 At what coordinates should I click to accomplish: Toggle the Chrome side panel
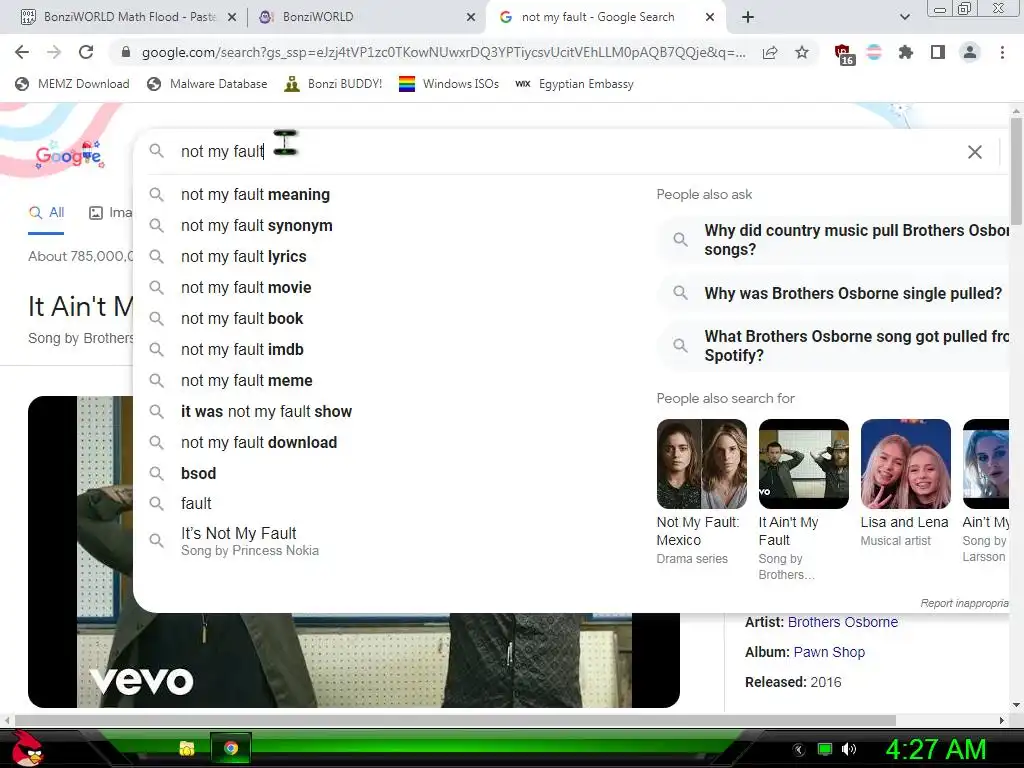938,52
